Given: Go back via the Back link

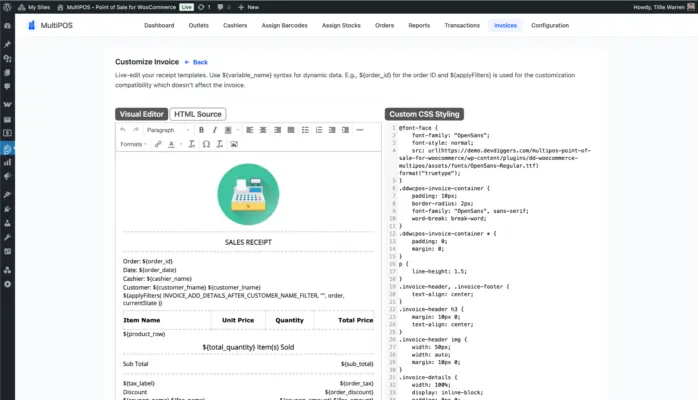Looking at the screenshot, I should point(196,62).
